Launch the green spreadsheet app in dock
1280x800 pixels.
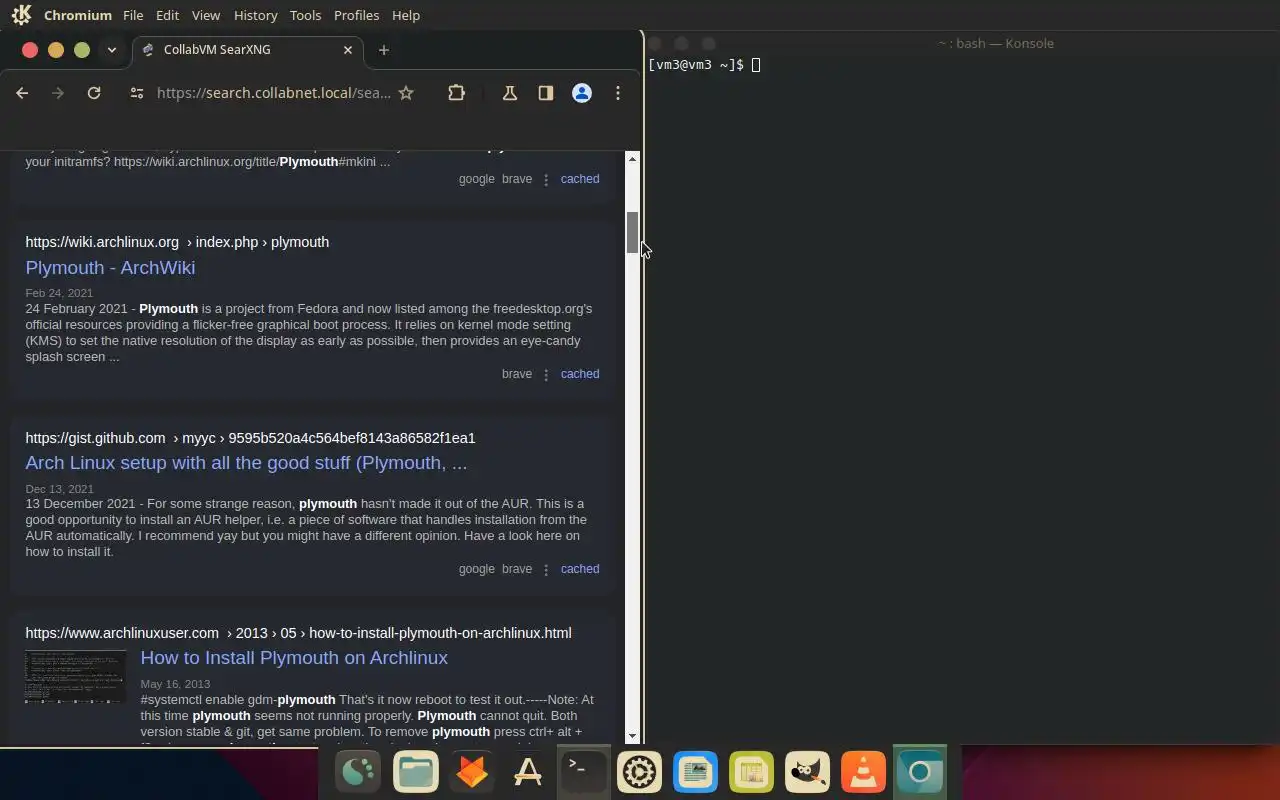point(752,772)
